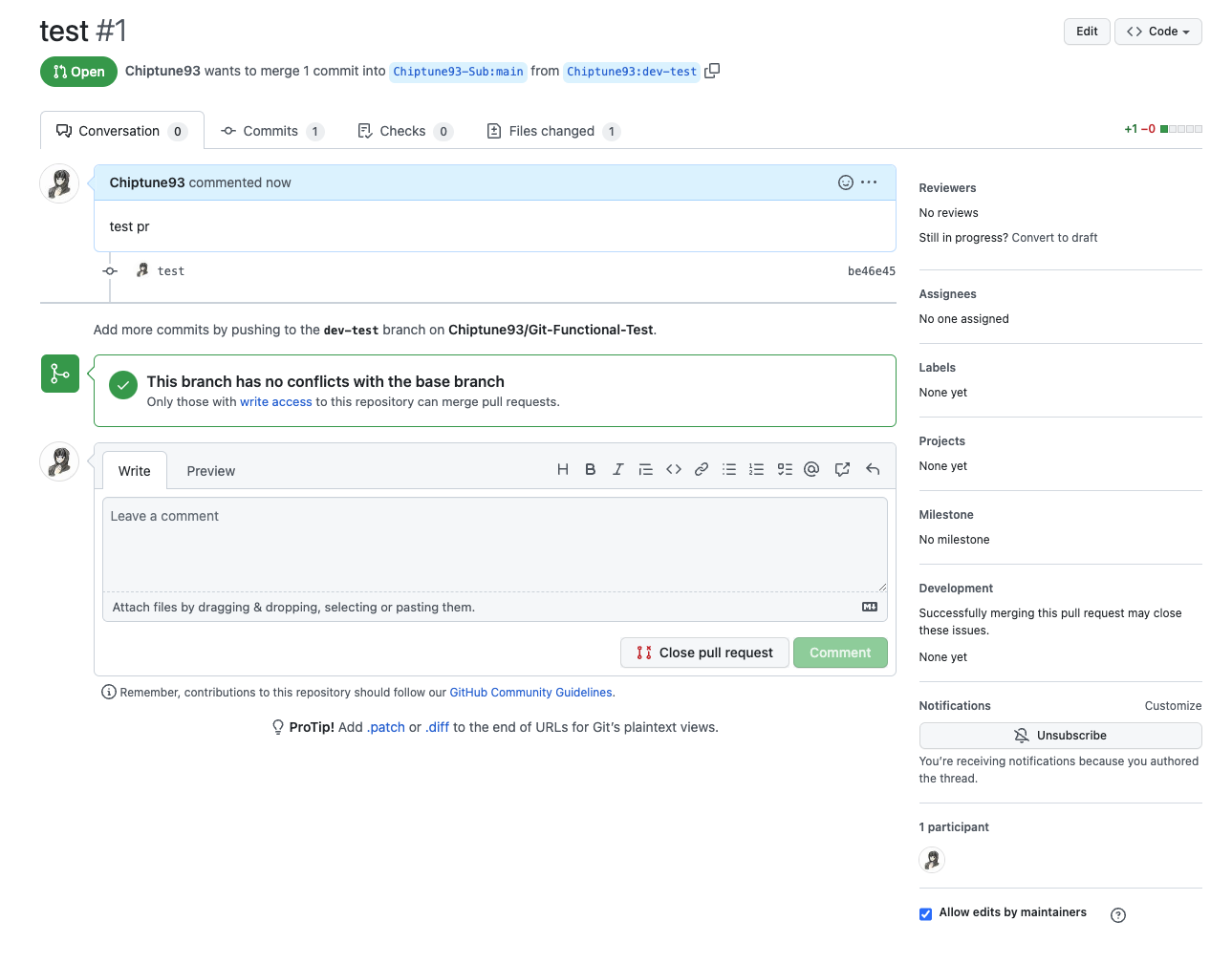Open the Milestone sidebar section

(946, 515)
